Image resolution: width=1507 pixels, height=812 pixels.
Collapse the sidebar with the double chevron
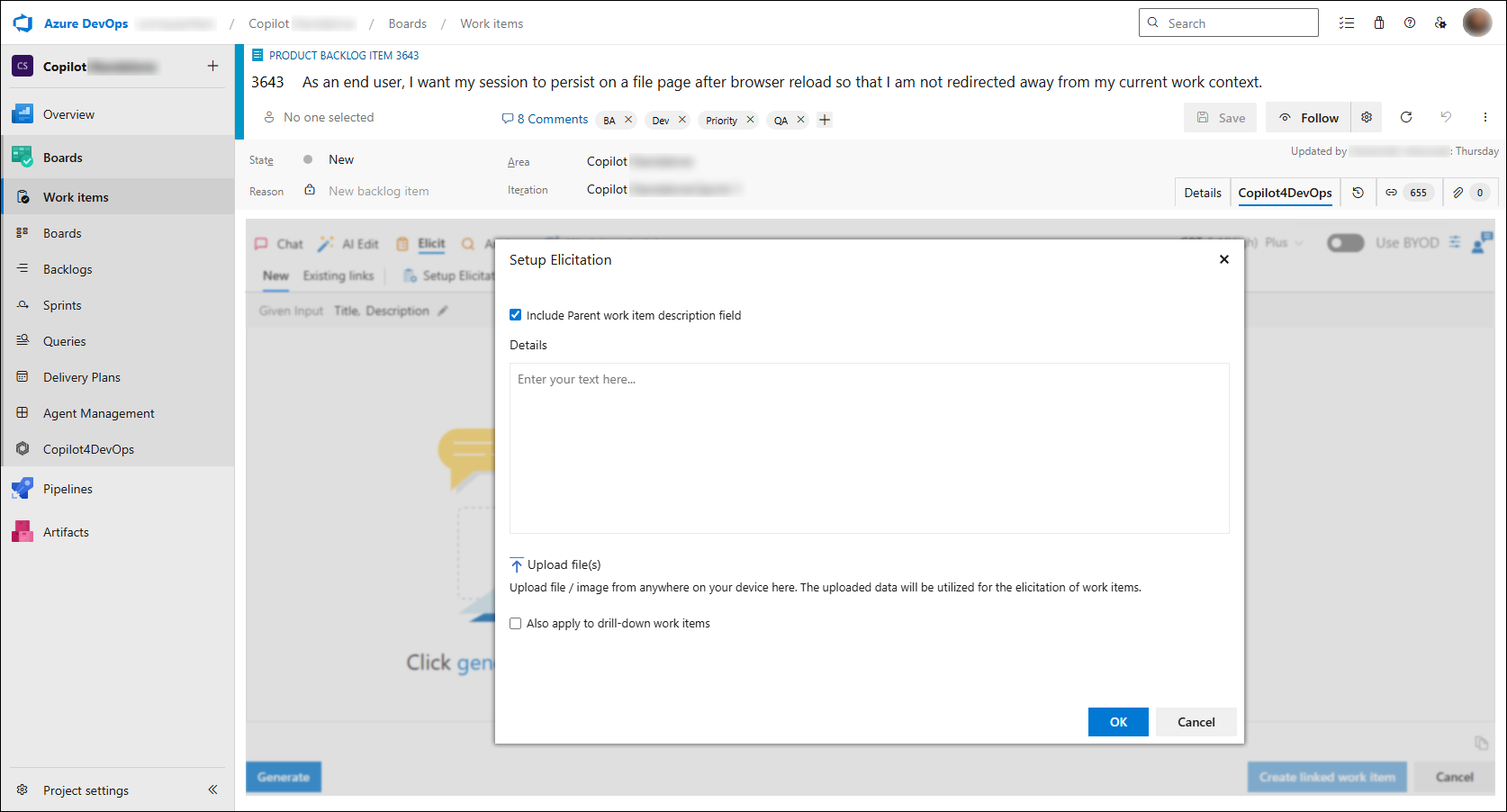(212, 789)
